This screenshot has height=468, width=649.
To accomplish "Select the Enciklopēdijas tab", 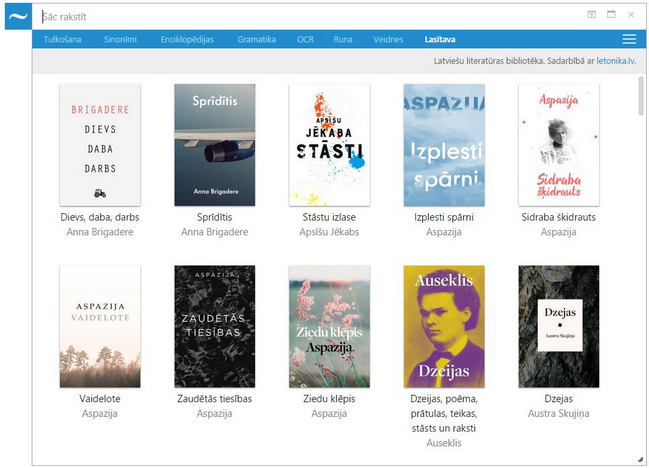I will 187,40.
